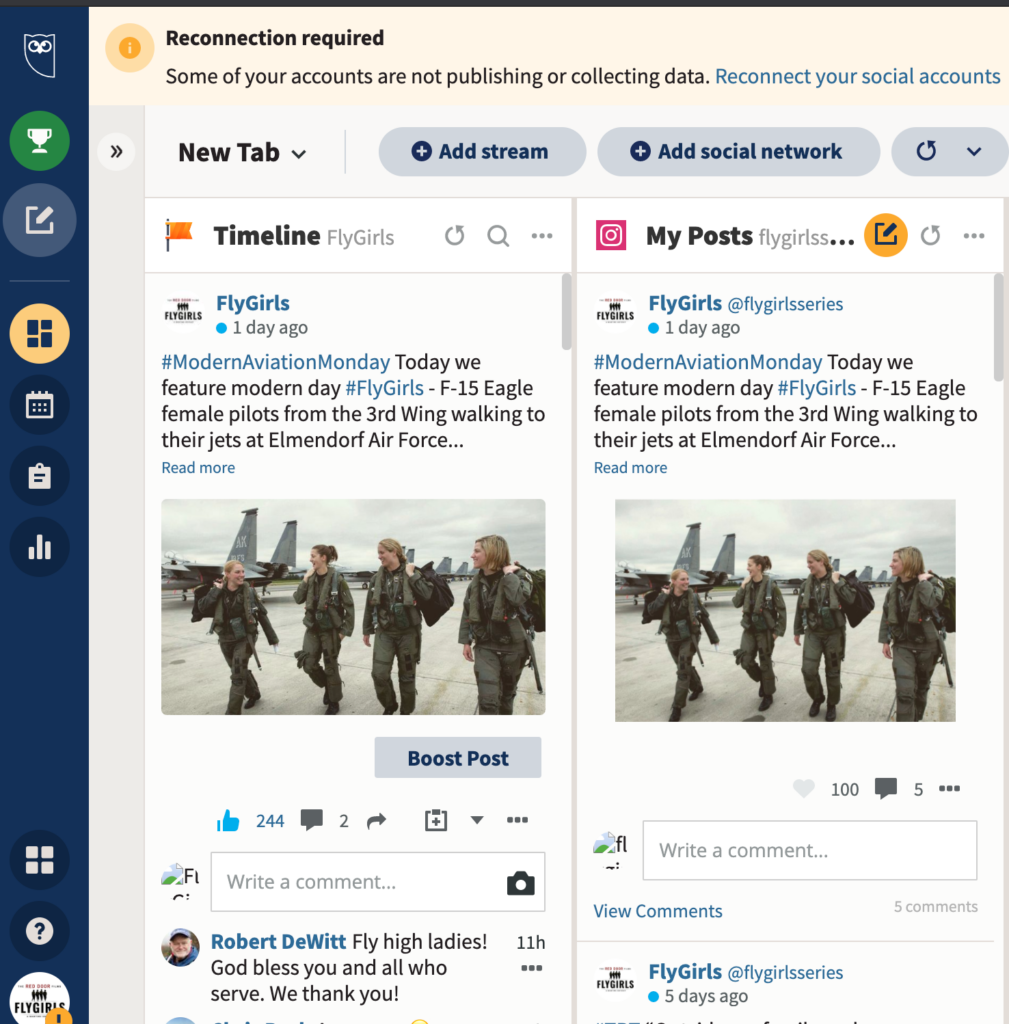Open FlyGirls name on the 5 days ago post
The height and width of the screenshot is (1024, 1009).
(685, 972)
